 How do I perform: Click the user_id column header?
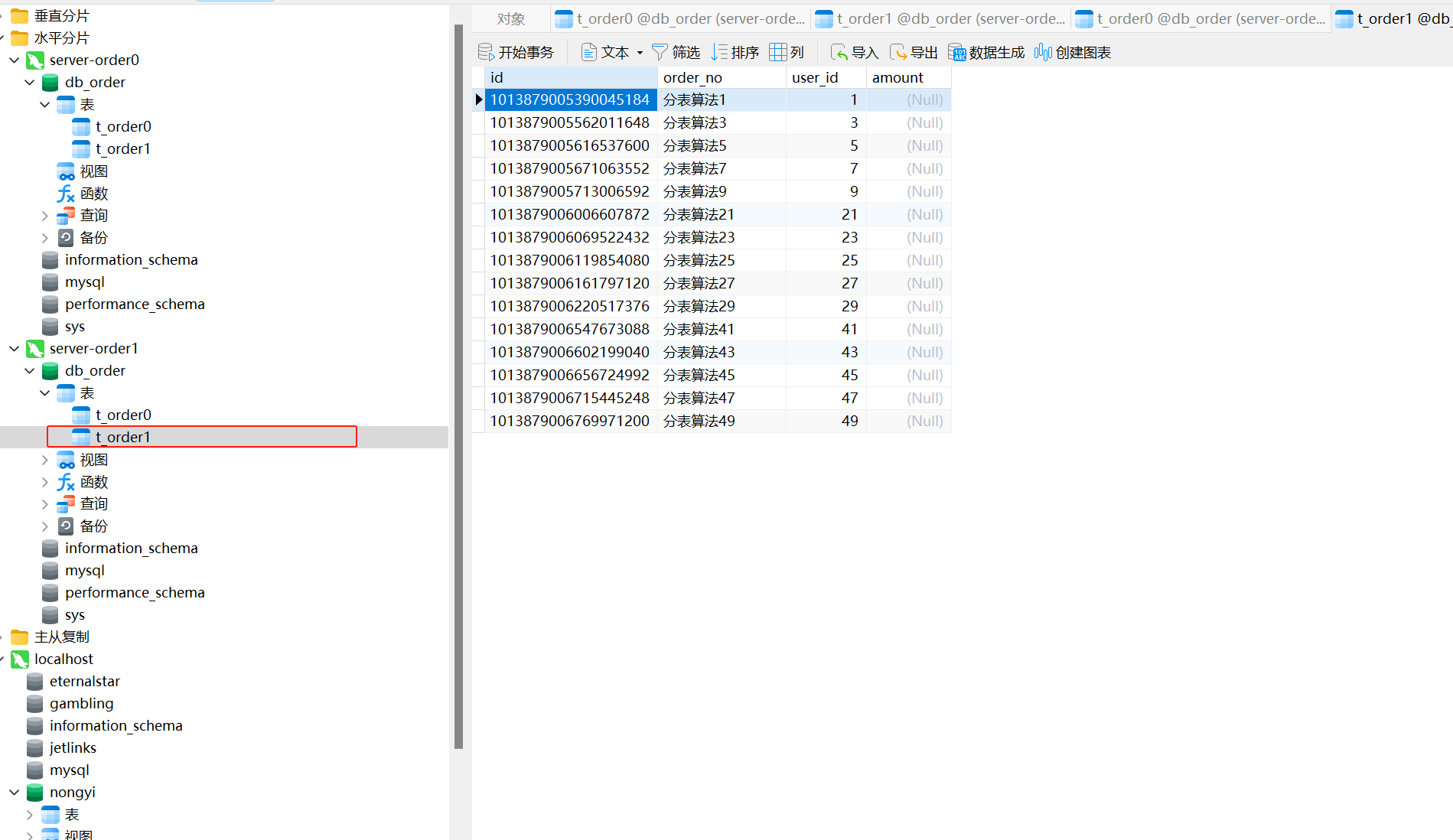click(x=826, y=77)
